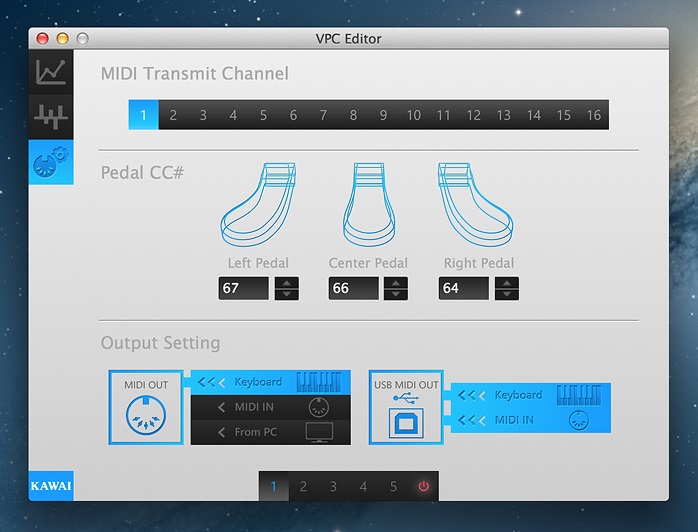Screen dimensions: 698x532
Task: Click the Pedal CC# heading
Action: click(142, 173)
